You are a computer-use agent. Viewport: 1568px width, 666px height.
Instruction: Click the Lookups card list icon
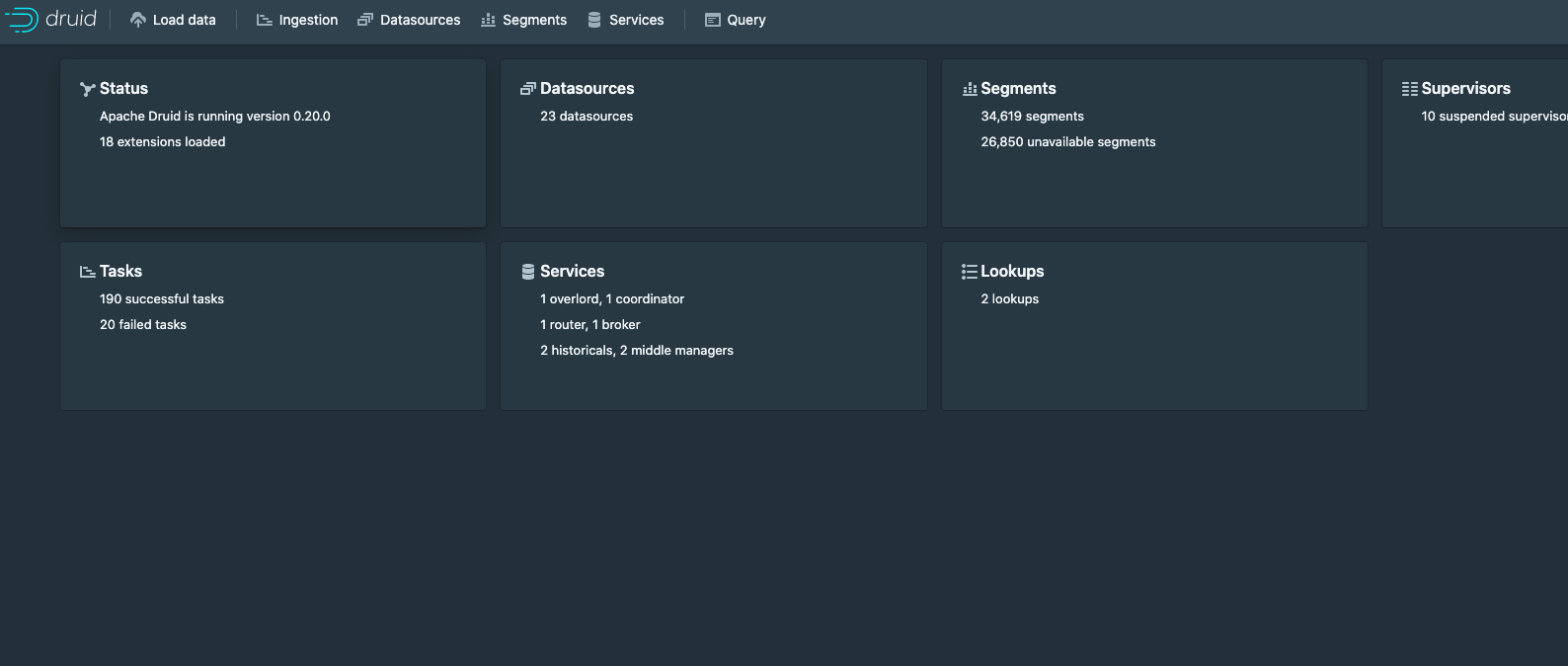[x=970, y=272]
